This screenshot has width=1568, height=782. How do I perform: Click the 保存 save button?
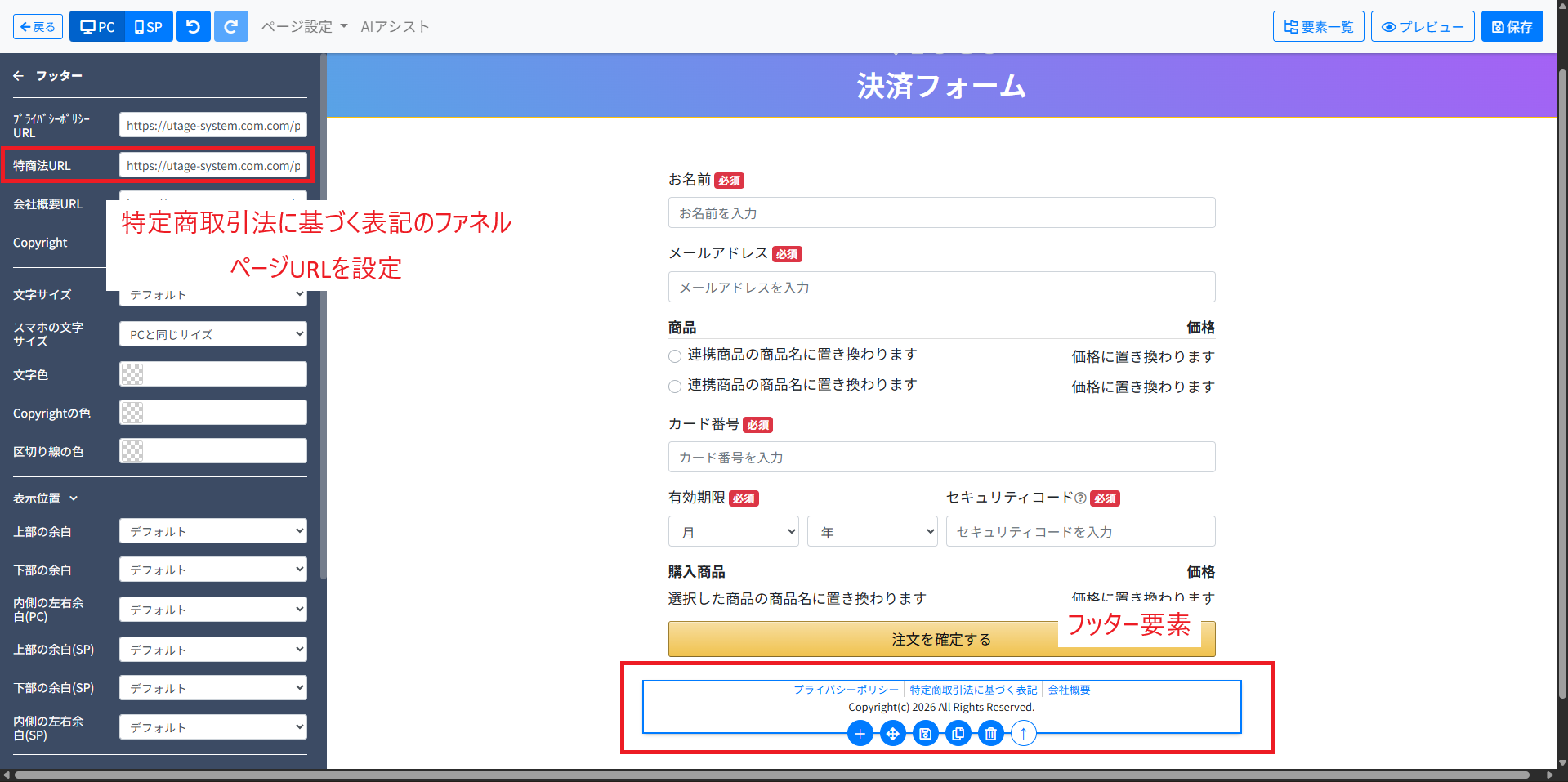click(1512, 27)
